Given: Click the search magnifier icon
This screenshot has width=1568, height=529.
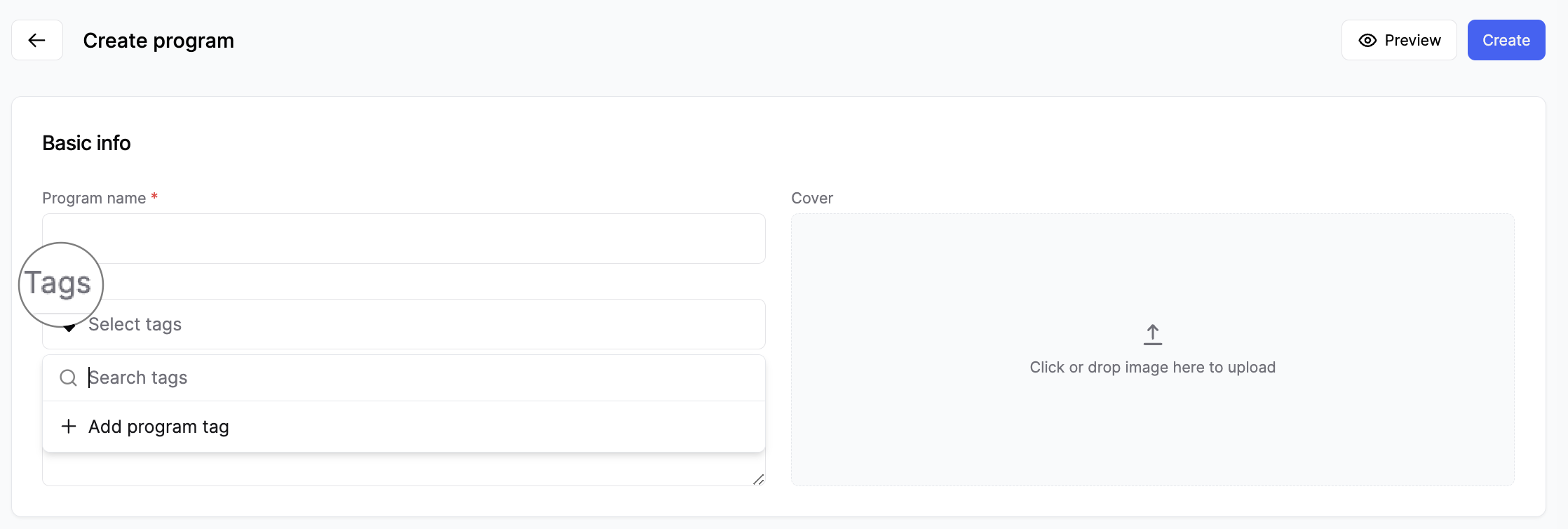Looking at the screenshot, I should pos(68,378).
